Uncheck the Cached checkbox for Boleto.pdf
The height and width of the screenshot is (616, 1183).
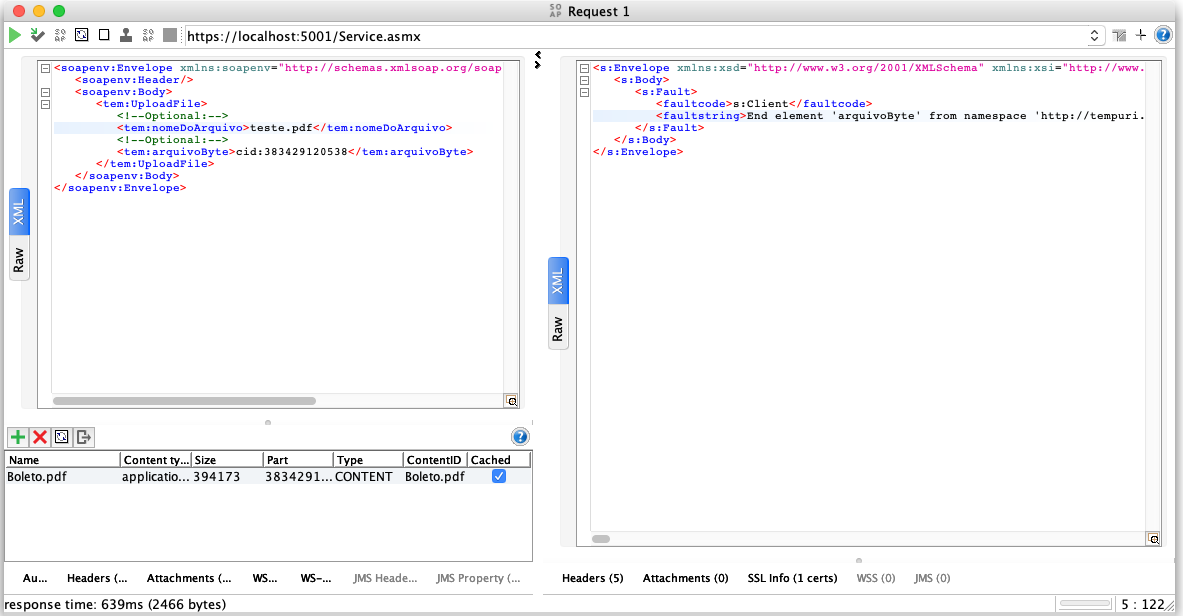coord(499,476)
